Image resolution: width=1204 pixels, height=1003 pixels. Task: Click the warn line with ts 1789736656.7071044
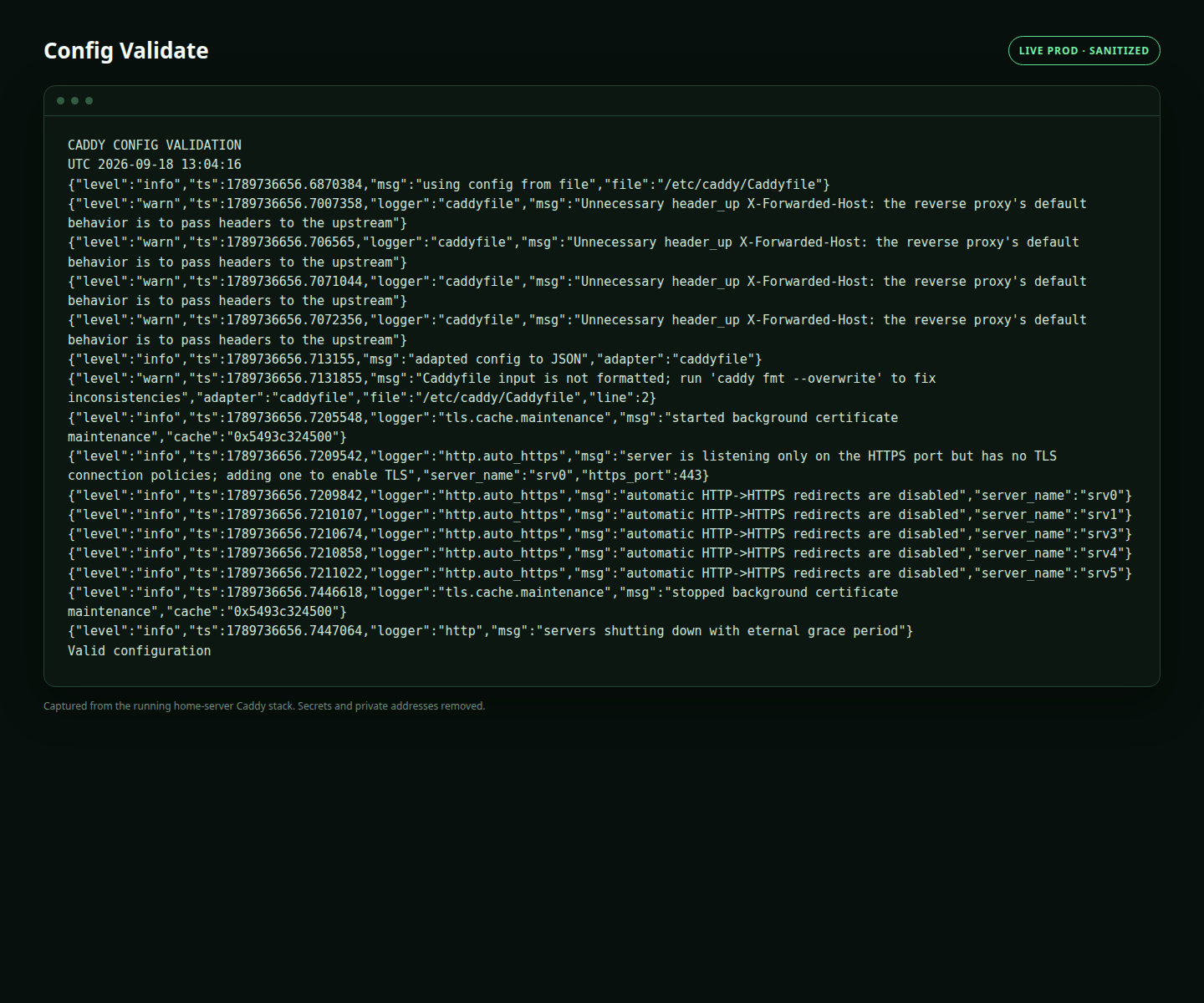click(x=577, y=291)
